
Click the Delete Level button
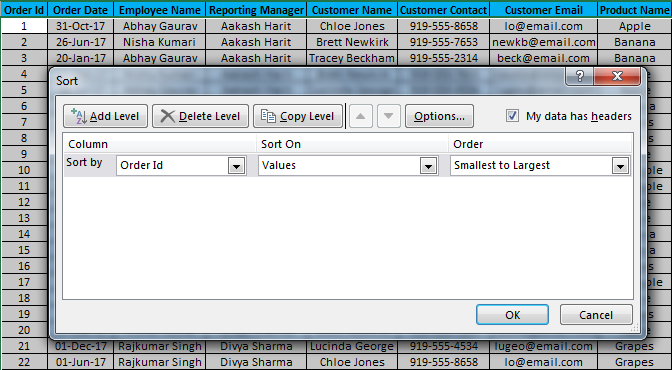200,116
